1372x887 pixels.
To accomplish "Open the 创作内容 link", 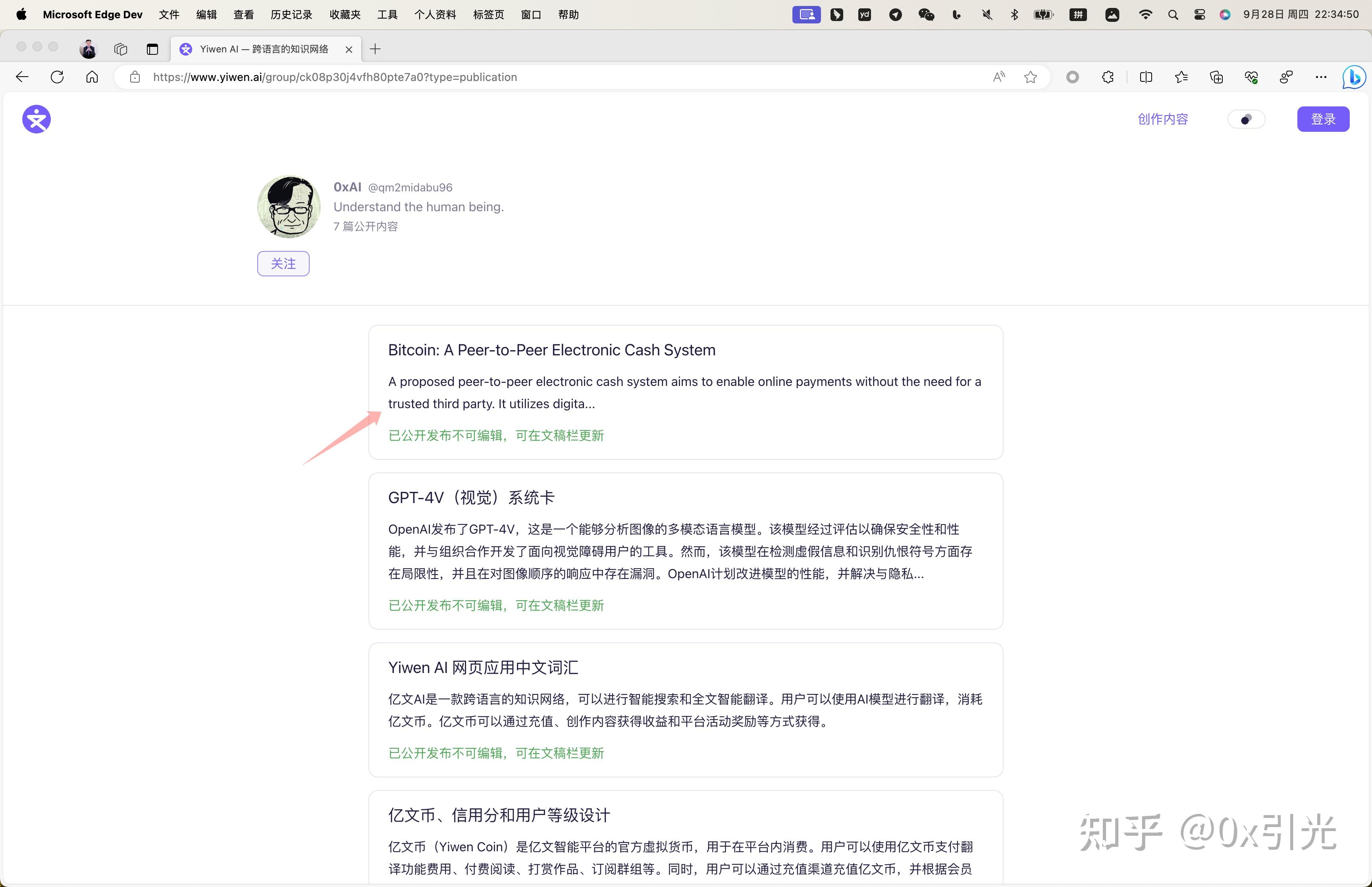I will [1162, 119].
